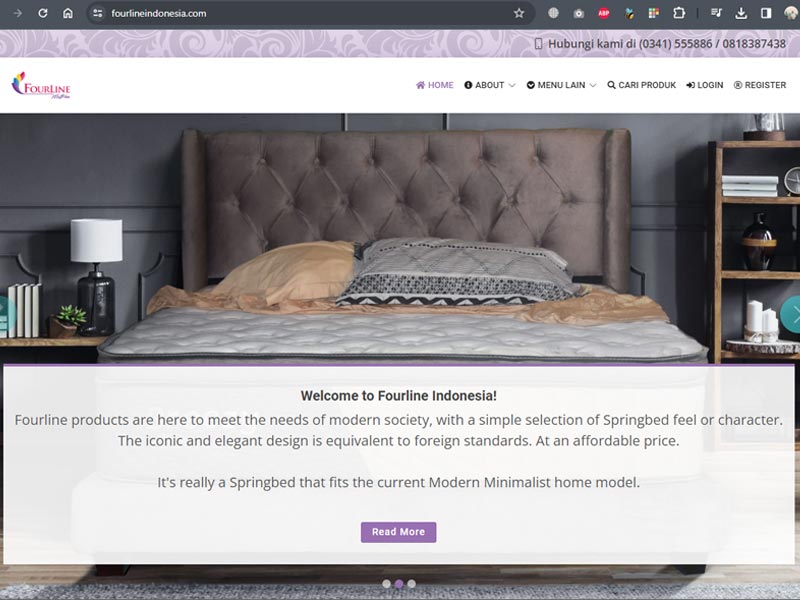Expand the MENU LAIN dropdown
Image resolution: width=800 pixels, height=600 pixels.
point(561,85)
